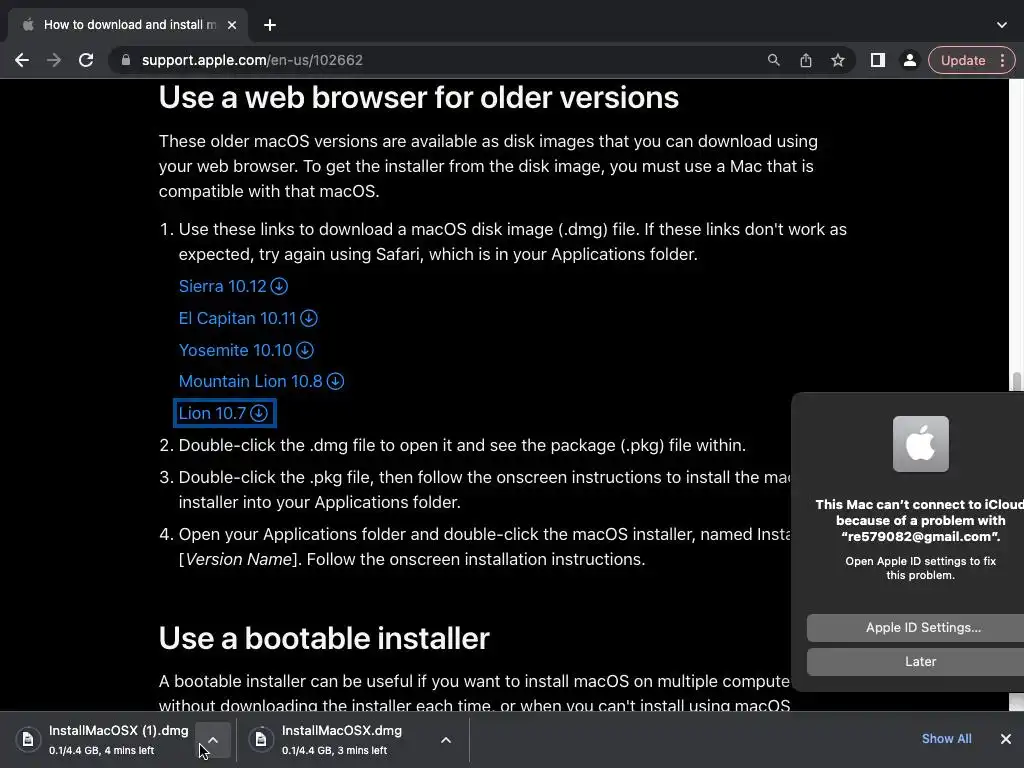Image resolution: width=1024 pixels, height=768 pixels.
Task: Click the forward navigation arrow
Action: pos(54,60)
